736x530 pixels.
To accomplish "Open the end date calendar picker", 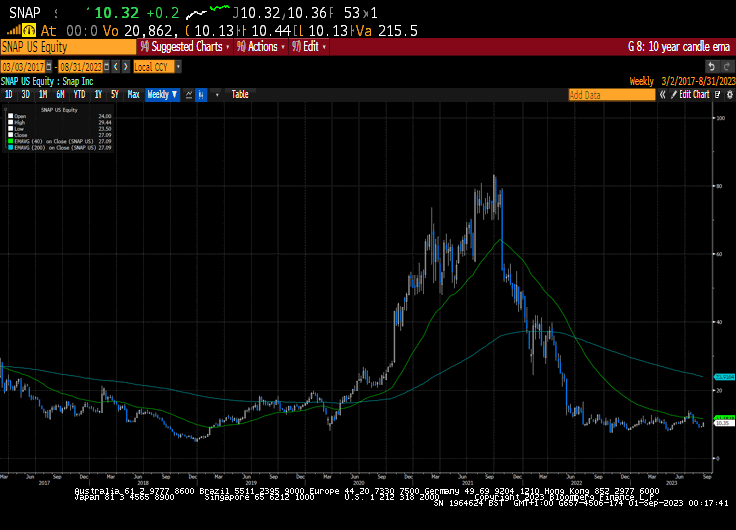I will [107, 67].
